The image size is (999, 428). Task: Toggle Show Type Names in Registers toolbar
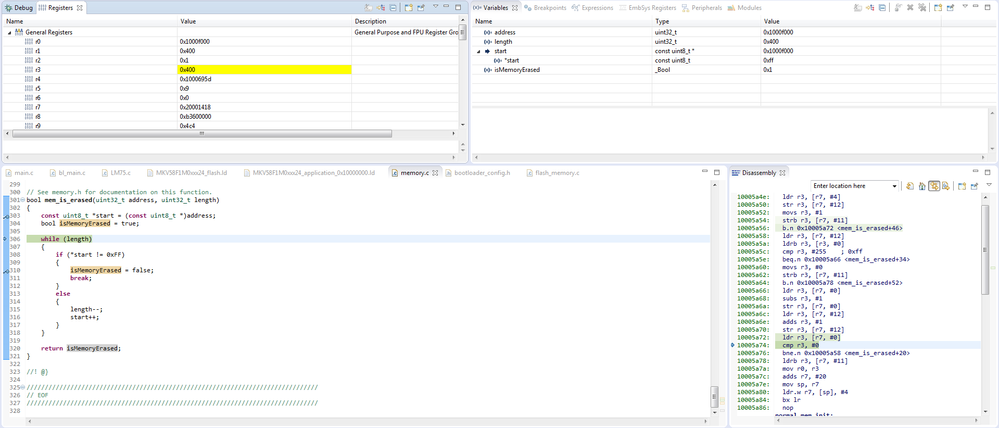click(x=368, y=8)
